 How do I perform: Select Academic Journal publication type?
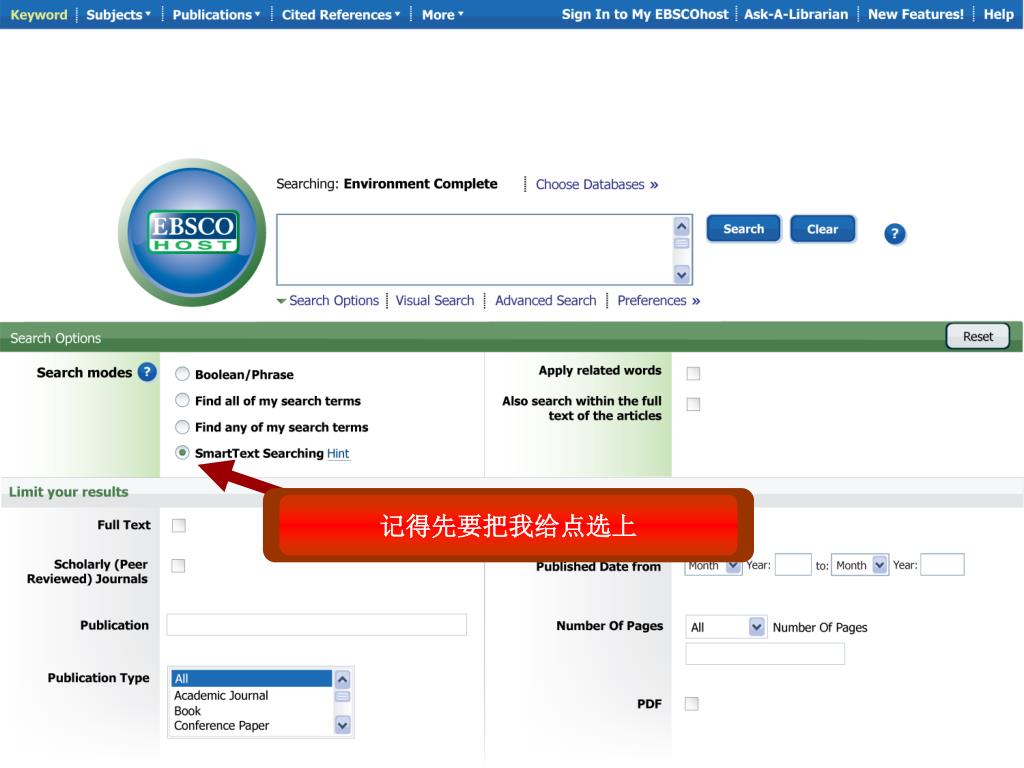click(251, 696)
